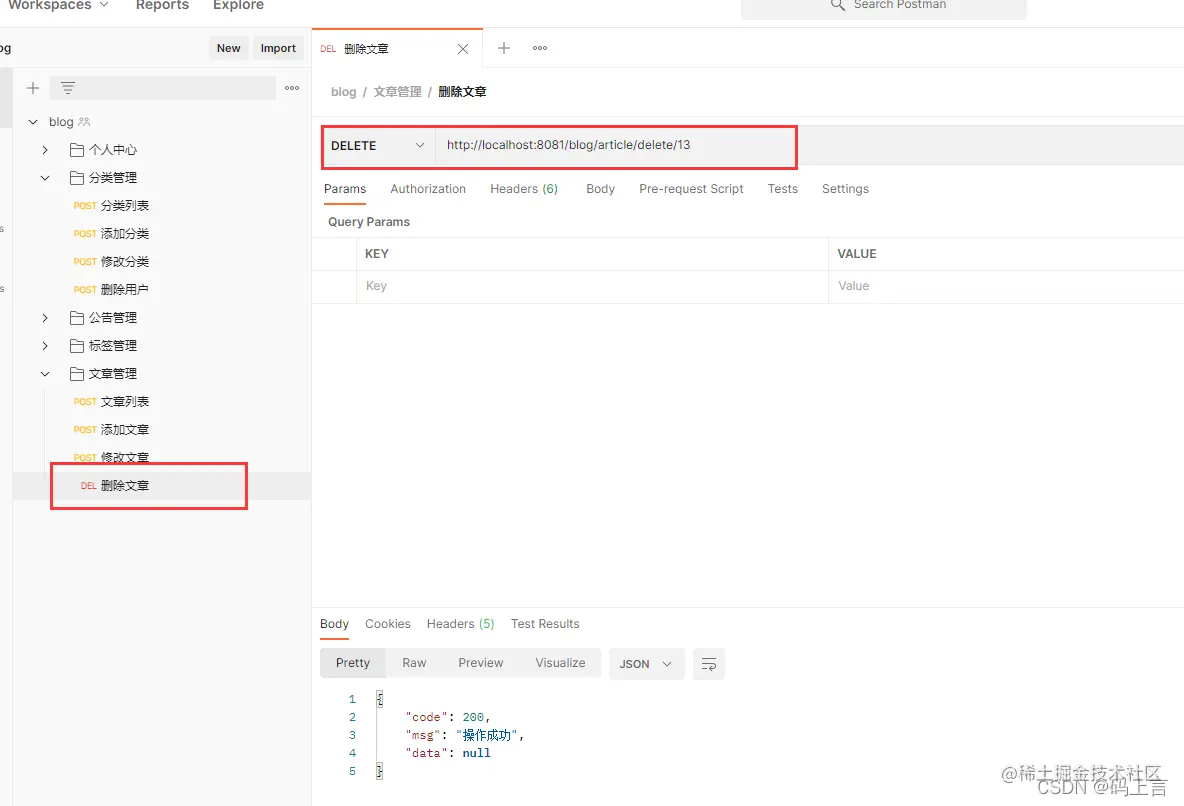1184x806 pixels.
Task: Click the query param Key field
Action: pos(592,286)
